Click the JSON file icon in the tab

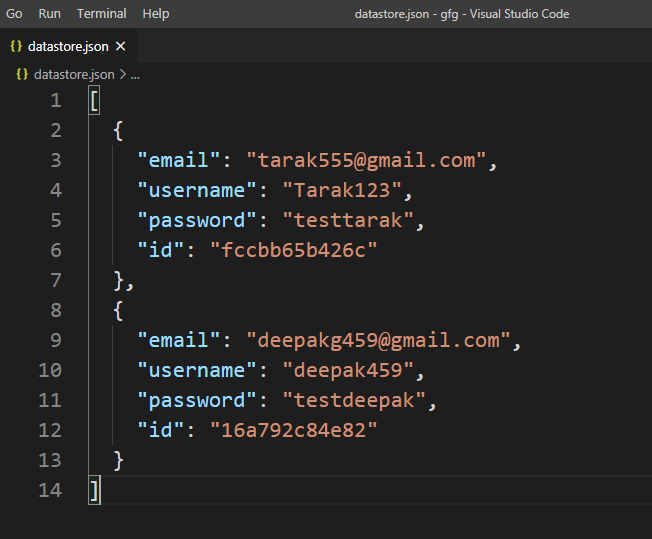(16, 47)
